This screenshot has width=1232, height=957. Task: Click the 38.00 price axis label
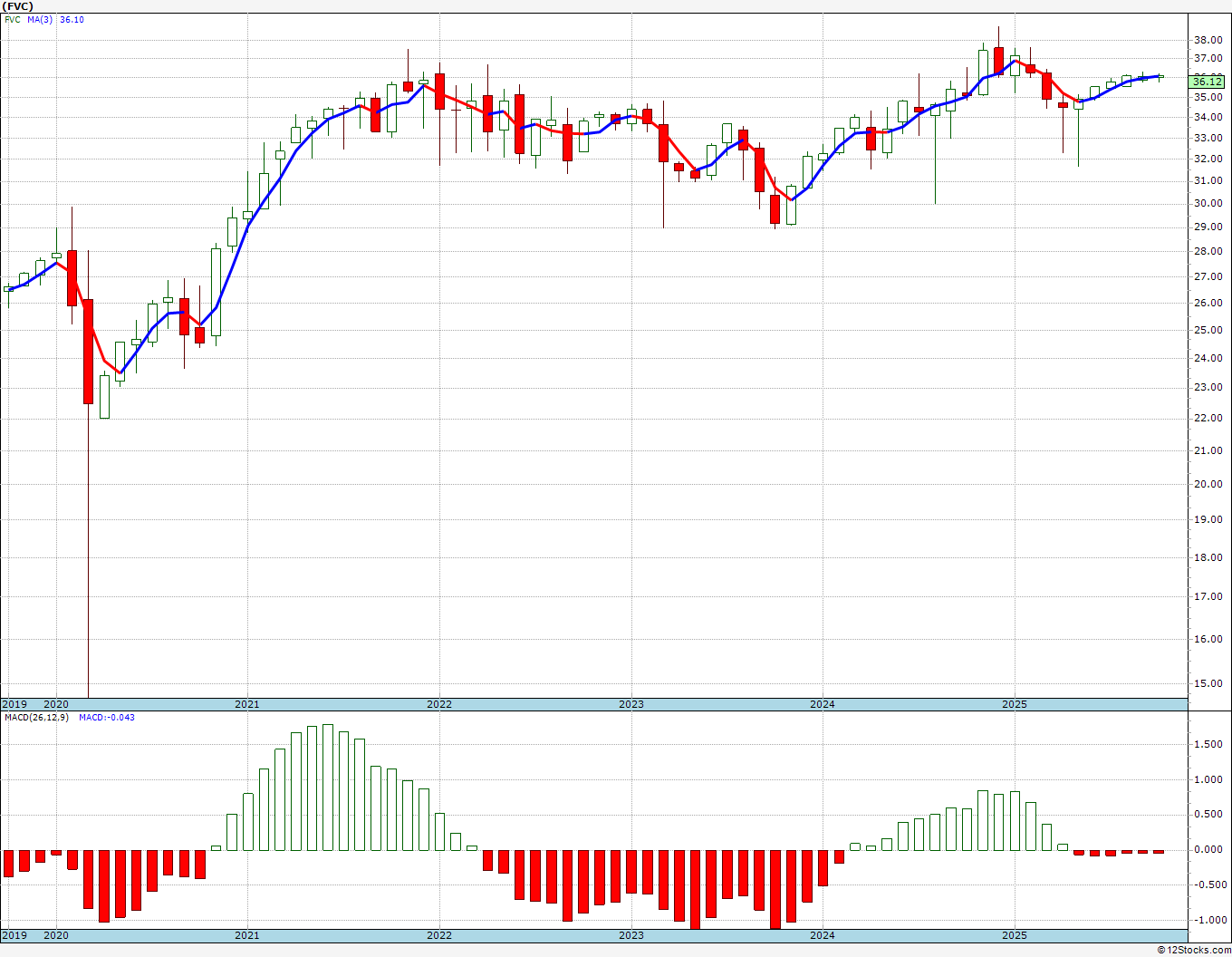(1208, 40)
